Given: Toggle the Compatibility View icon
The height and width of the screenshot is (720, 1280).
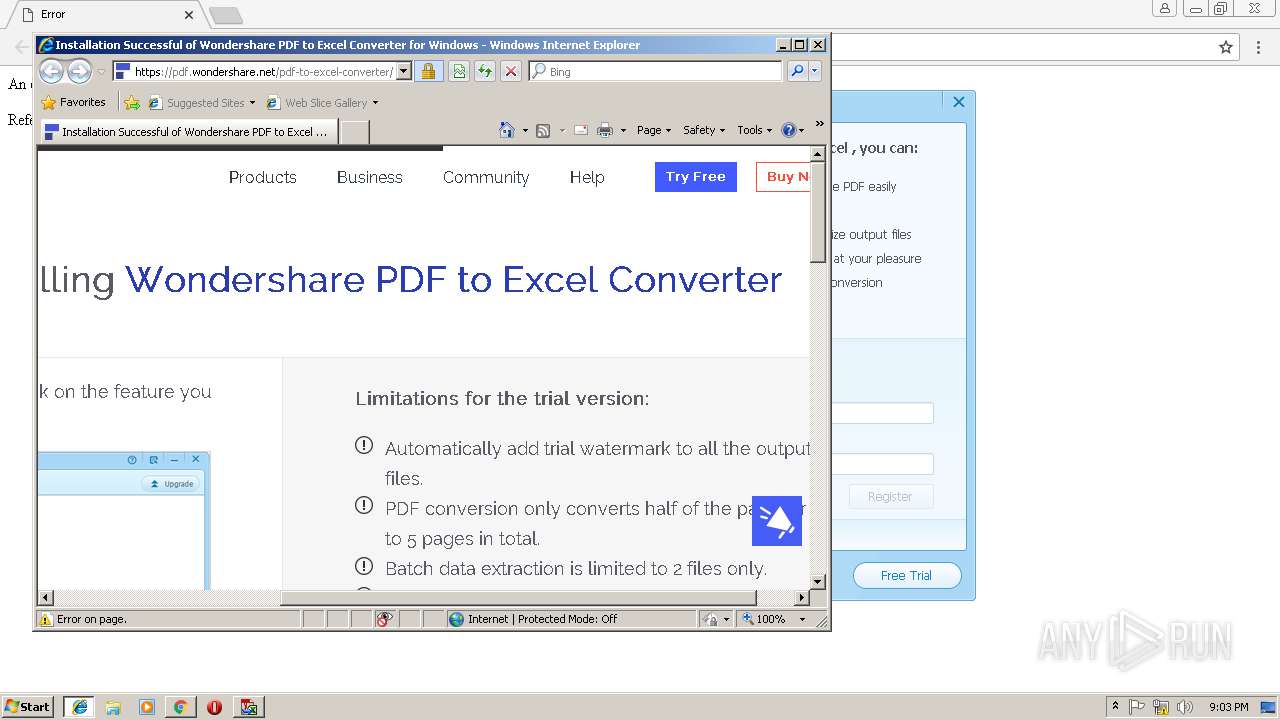Looking at the screenshot, I should pyautogui.click(x=459, y=72).
